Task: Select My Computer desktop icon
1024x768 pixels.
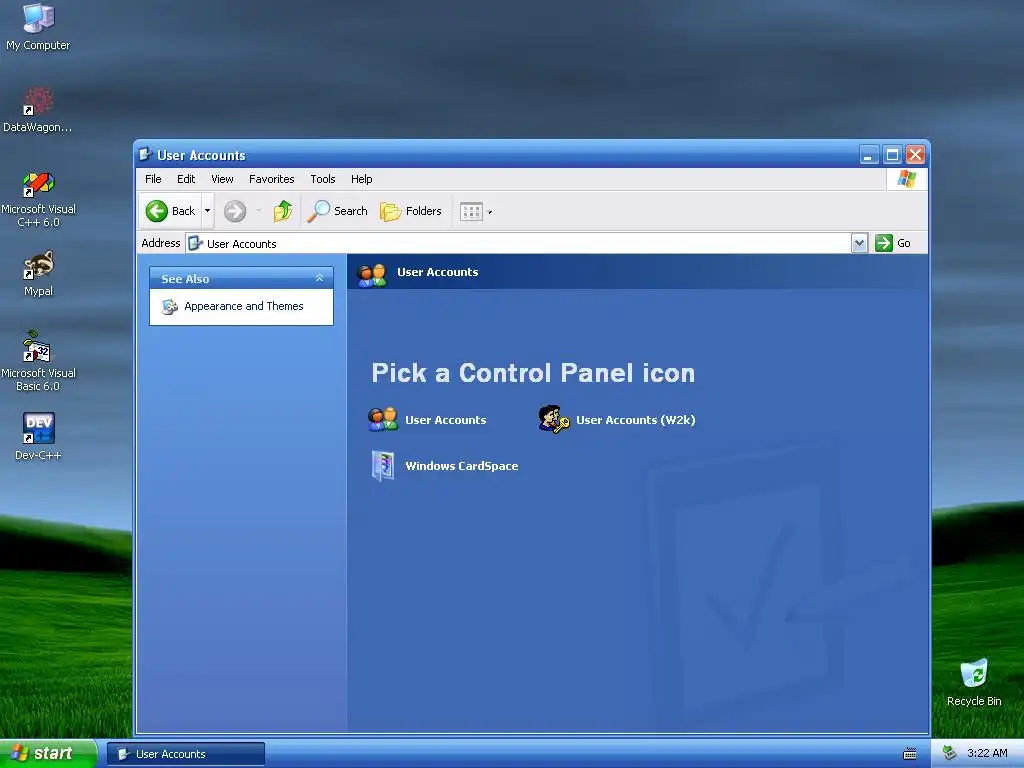Action: 38,27
